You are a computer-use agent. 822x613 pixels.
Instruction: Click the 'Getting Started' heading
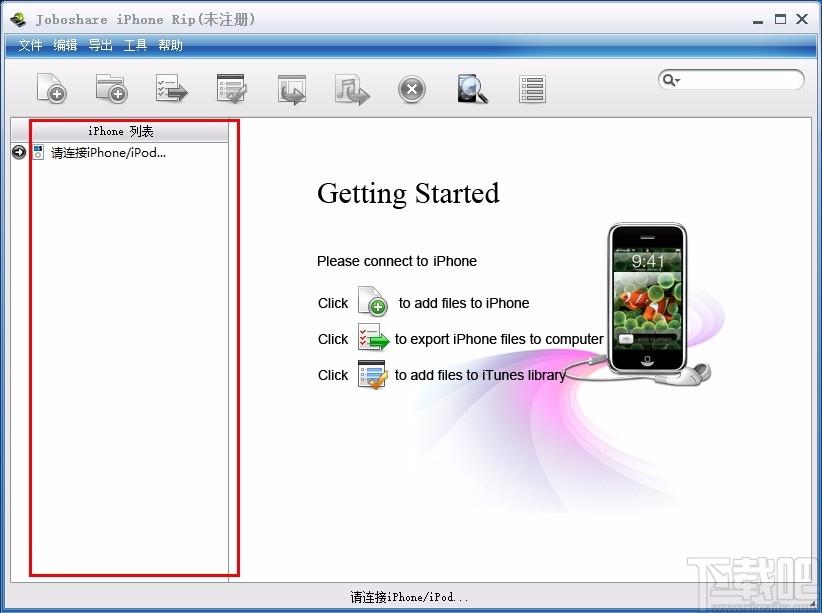tap(408, 193)
